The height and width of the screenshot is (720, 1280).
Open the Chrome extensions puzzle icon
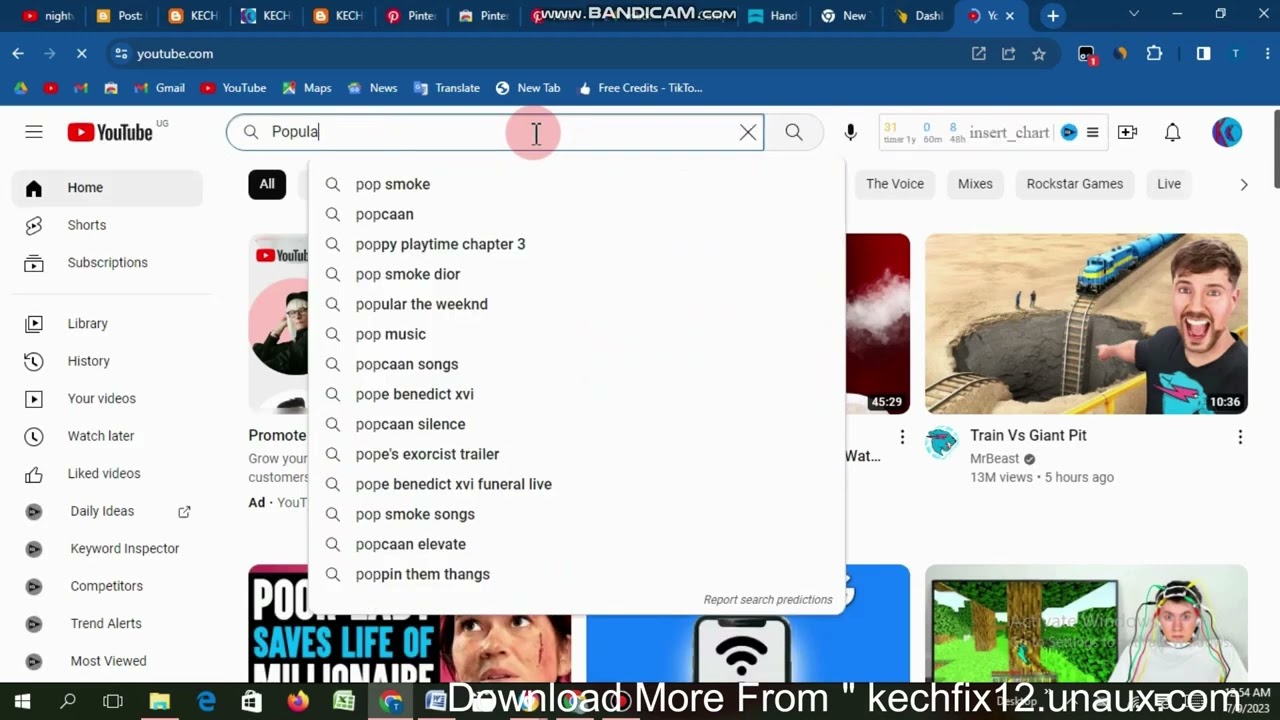(1154, 54)
